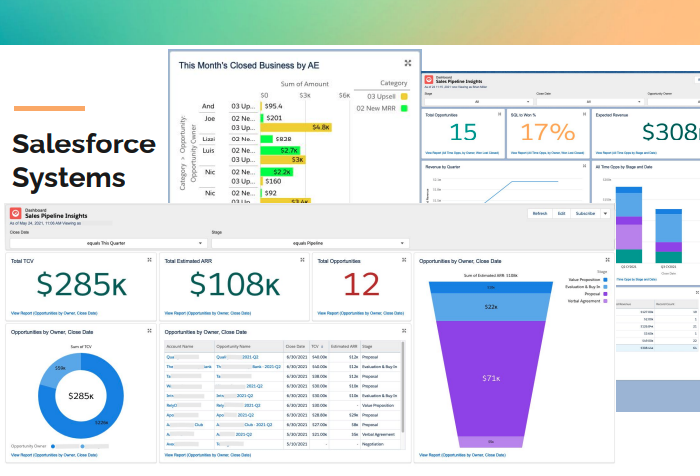
Task: Click the table's Close Date column header
Action: pos(296,347)
